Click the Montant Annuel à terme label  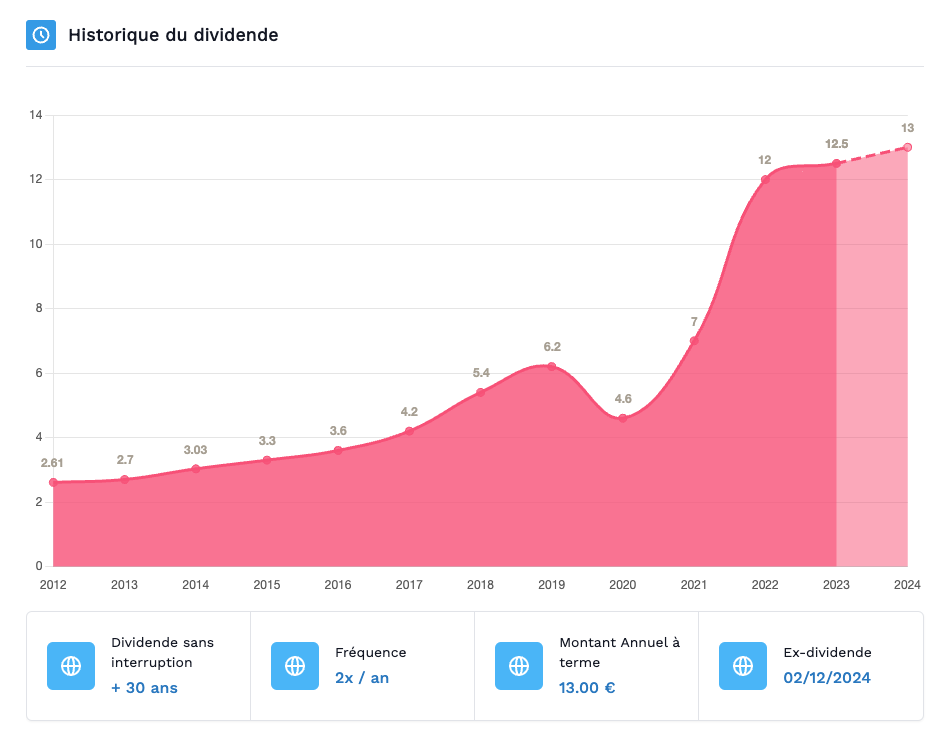[x=619, y=652]
